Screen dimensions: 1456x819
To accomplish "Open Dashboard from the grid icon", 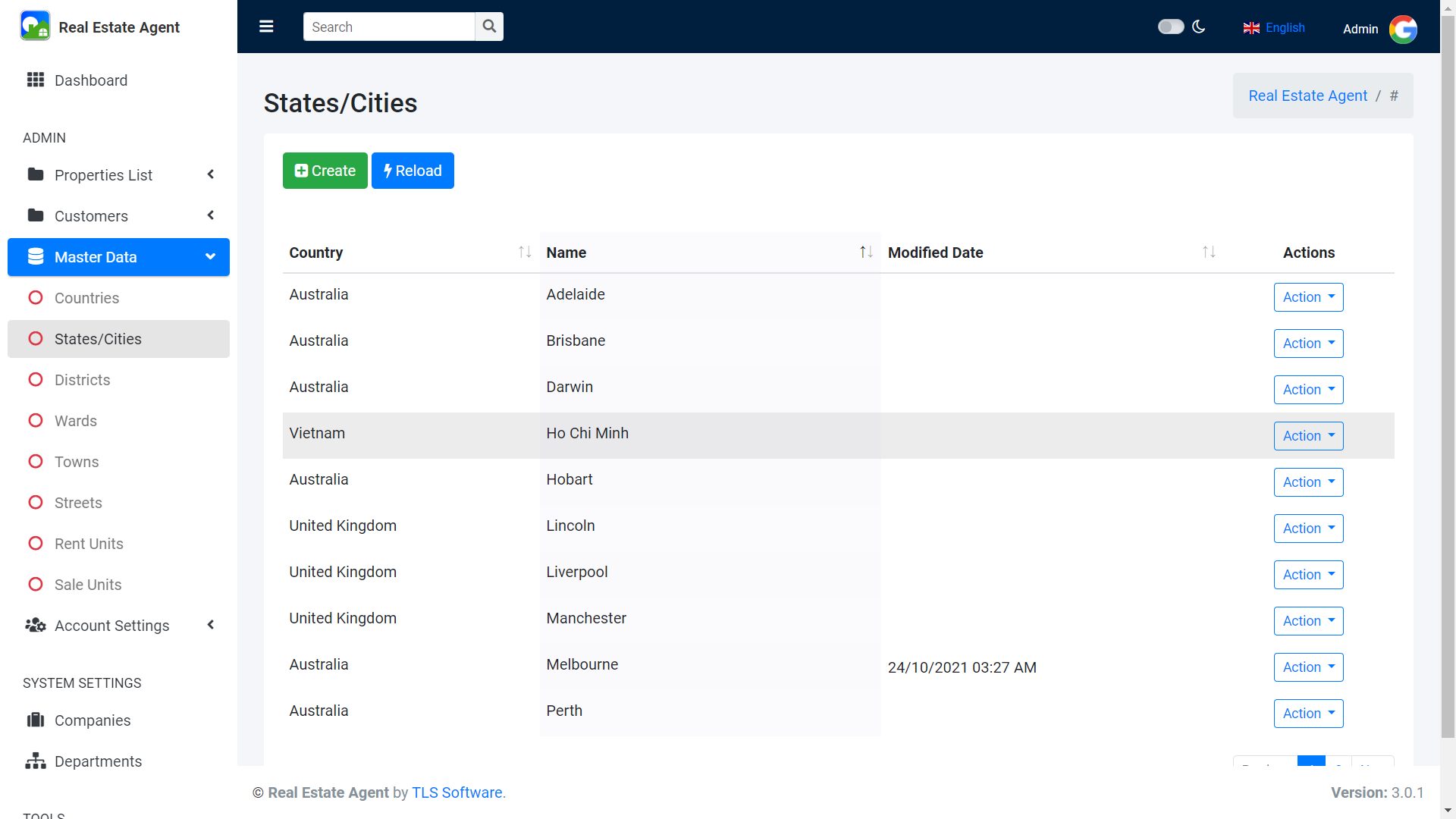I will point(36,80).
